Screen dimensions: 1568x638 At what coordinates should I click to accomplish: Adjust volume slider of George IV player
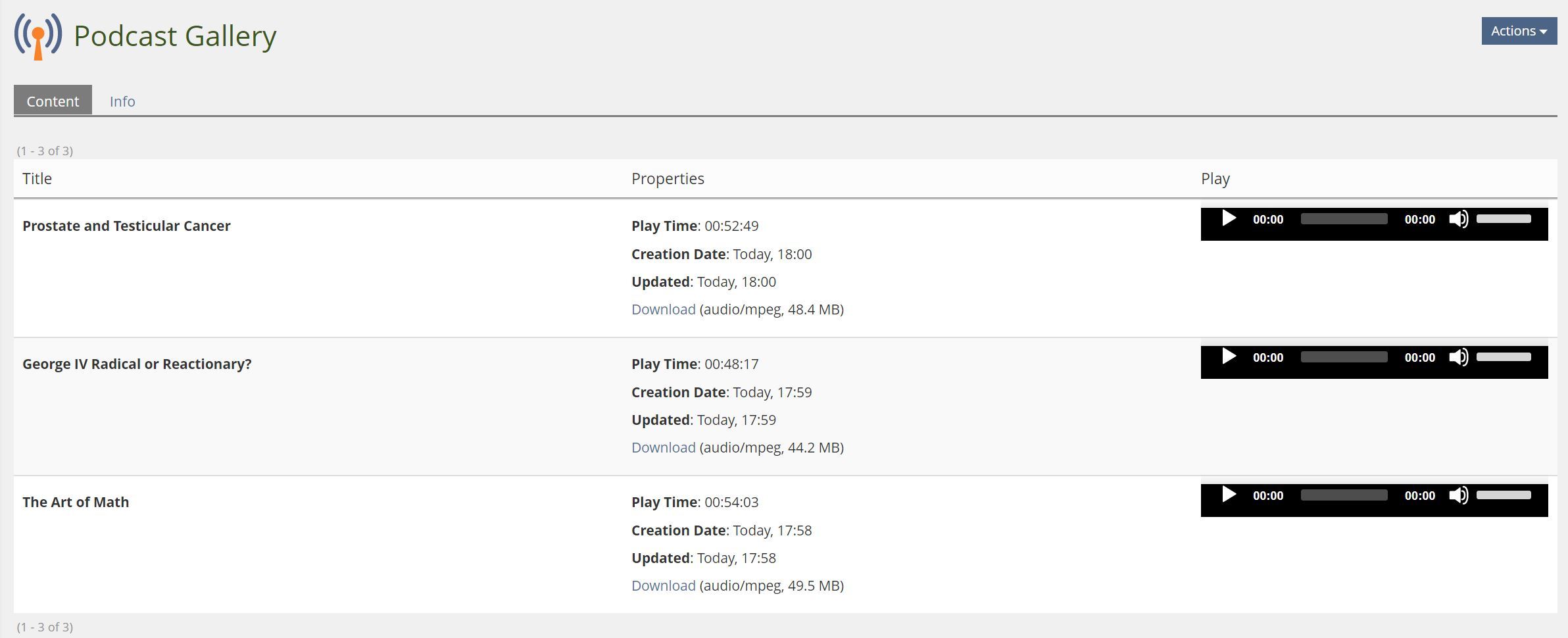(1504, 357)
